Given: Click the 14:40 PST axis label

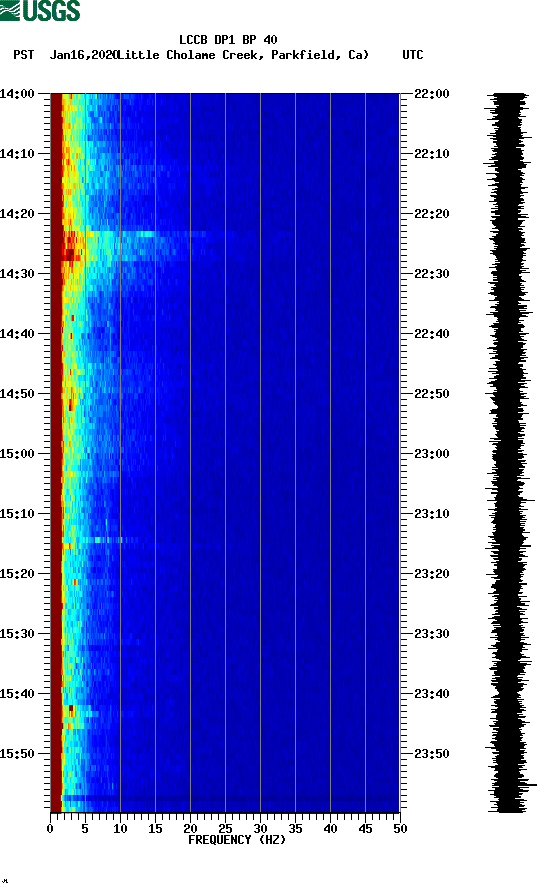Looking at the screenshot, I should (x=17, y=334).
